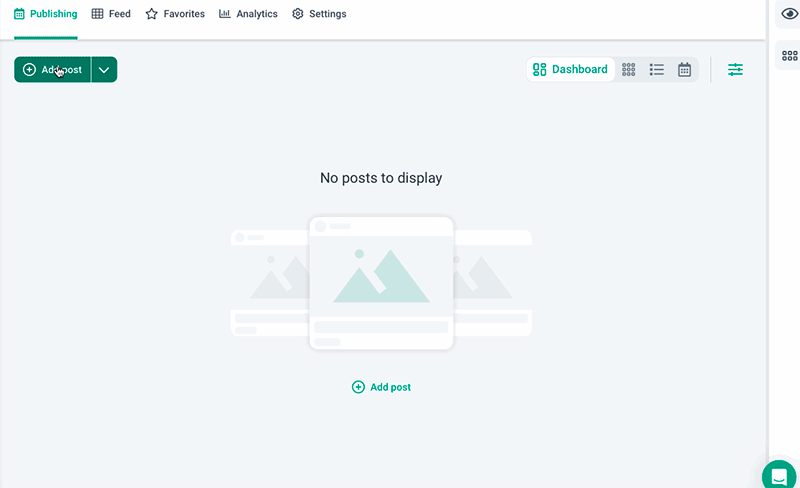Image resolution: width=800 pixels, height=488 pixels.
Task: Open the filter sliders options
Action: (x=735, y=70)
